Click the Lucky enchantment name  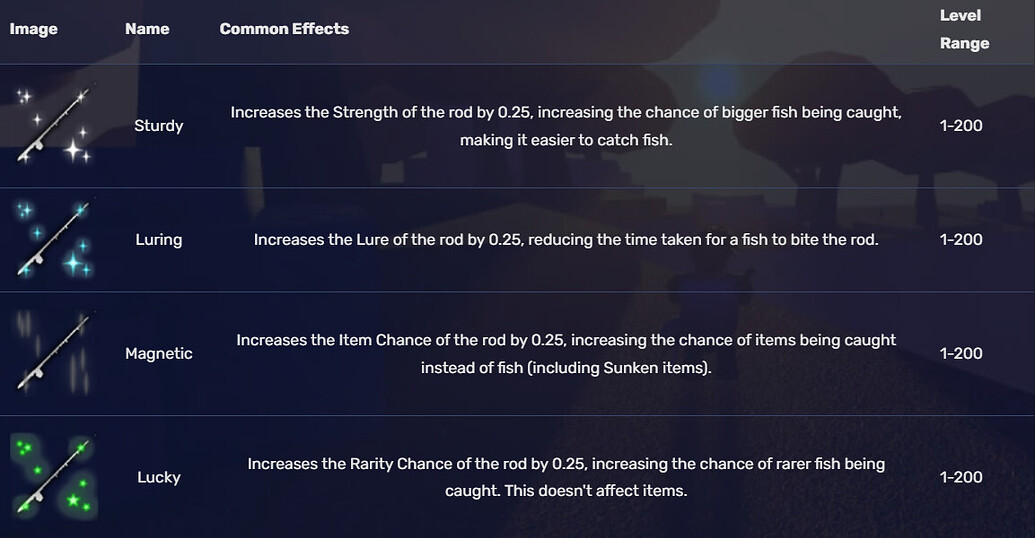coord(159,477)
